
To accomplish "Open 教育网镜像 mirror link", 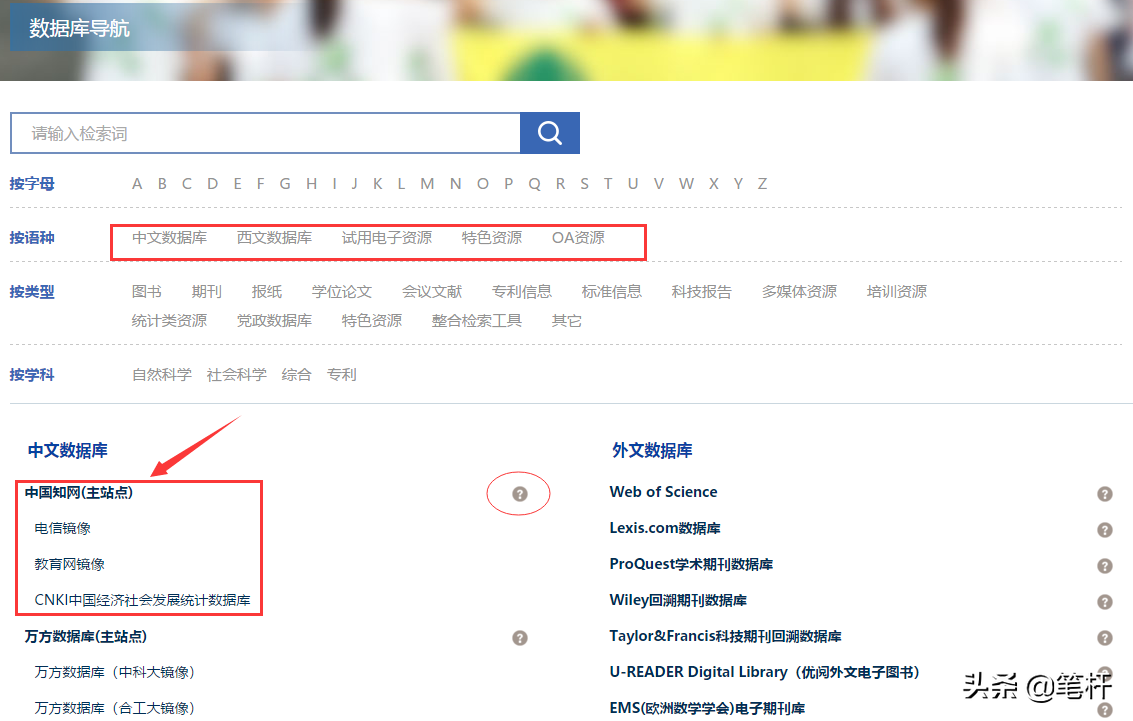I will click(69, 564).
